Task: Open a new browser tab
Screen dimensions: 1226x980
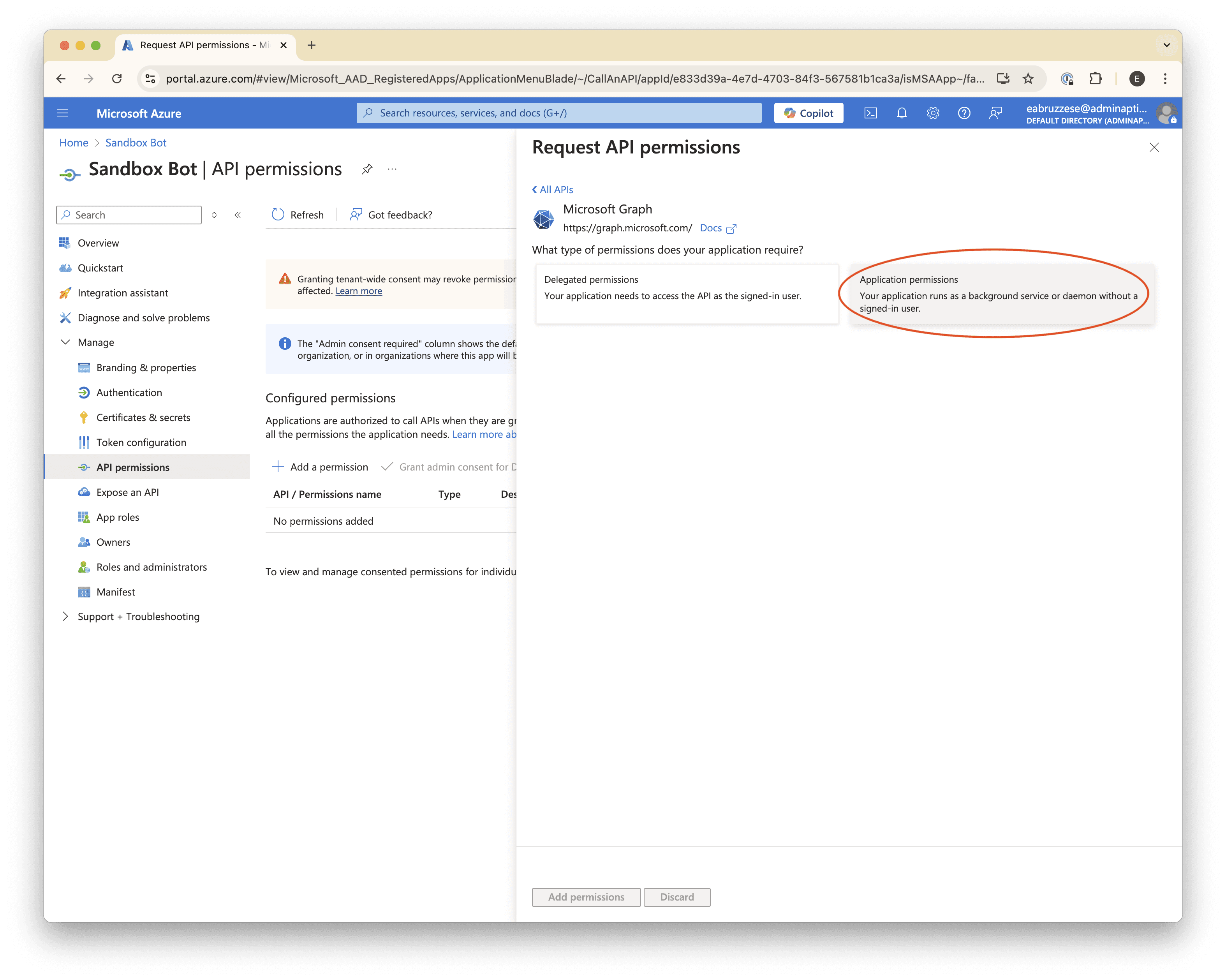Action: click(312, 45)
